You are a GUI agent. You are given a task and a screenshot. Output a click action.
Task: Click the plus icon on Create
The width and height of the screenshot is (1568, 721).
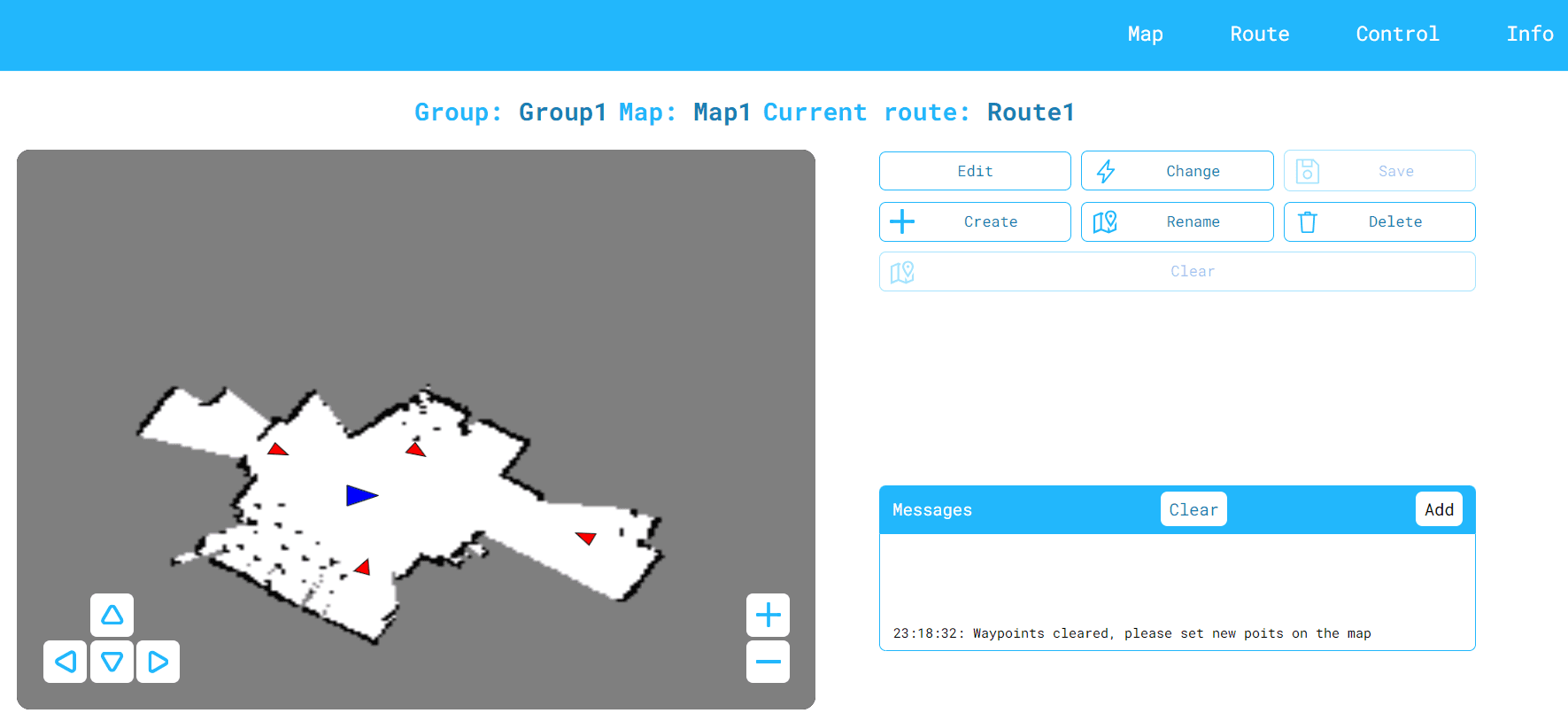coord(901,221)
